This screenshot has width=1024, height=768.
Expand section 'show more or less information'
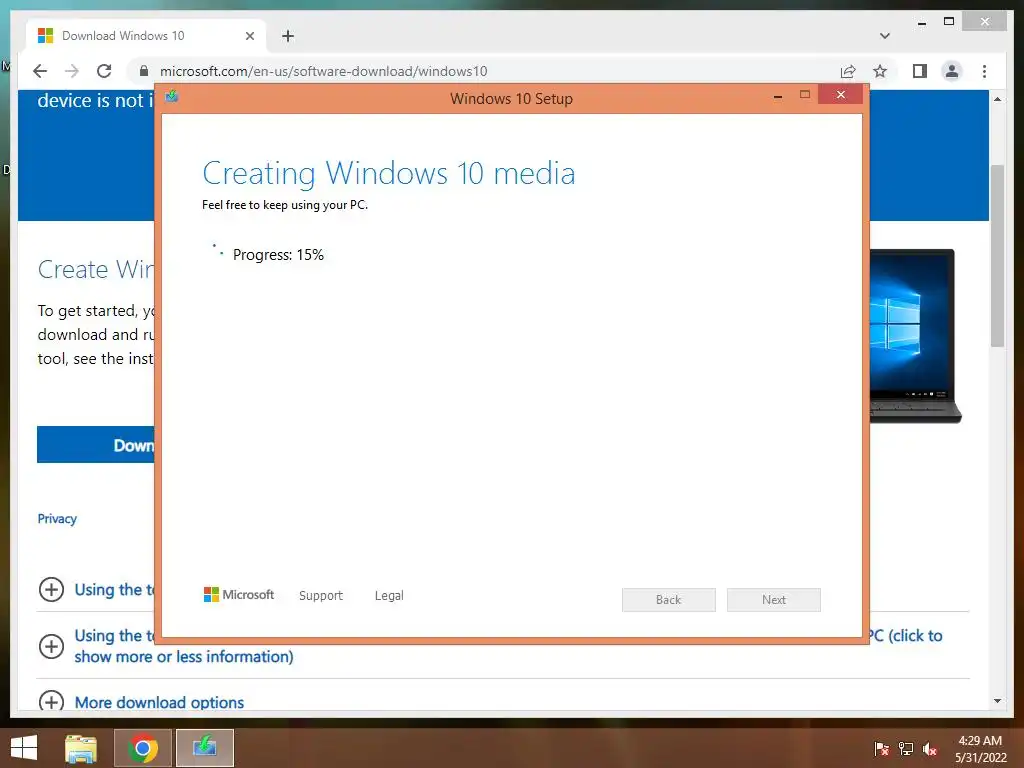tap(51, 647)
